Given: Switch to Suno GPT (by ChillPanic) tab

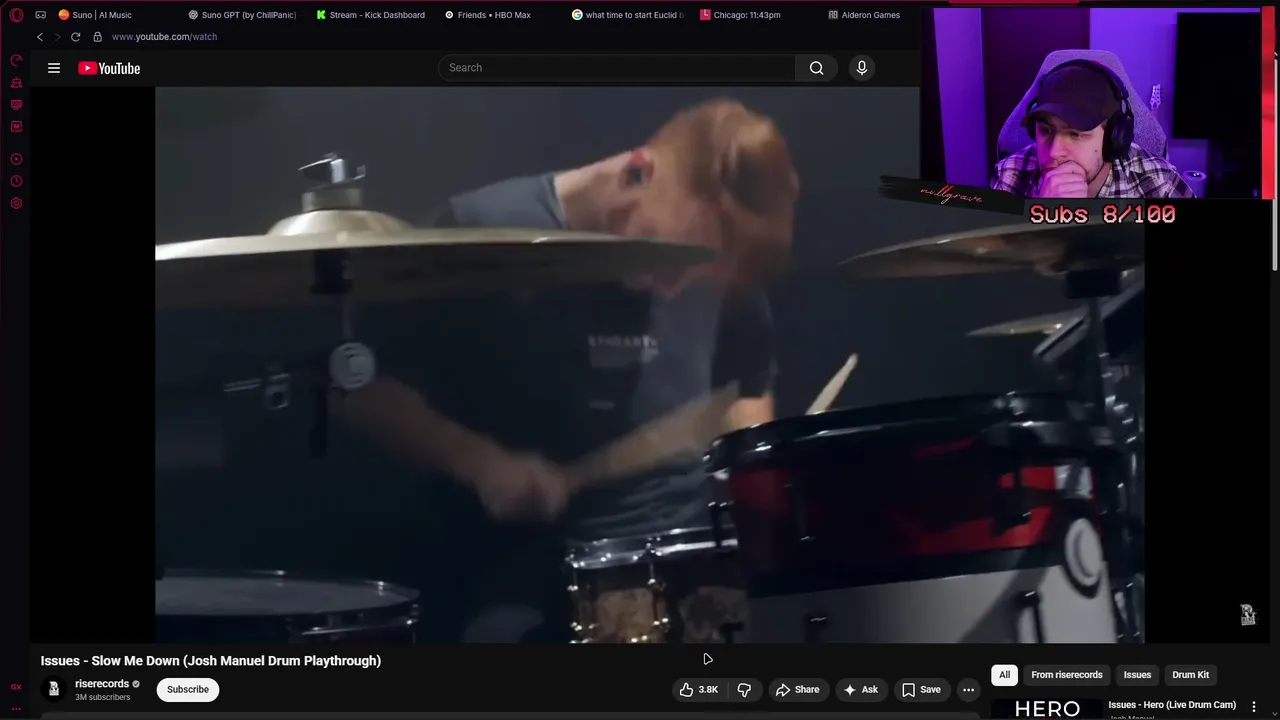Looking at the screenshot, I should point(242,15).
